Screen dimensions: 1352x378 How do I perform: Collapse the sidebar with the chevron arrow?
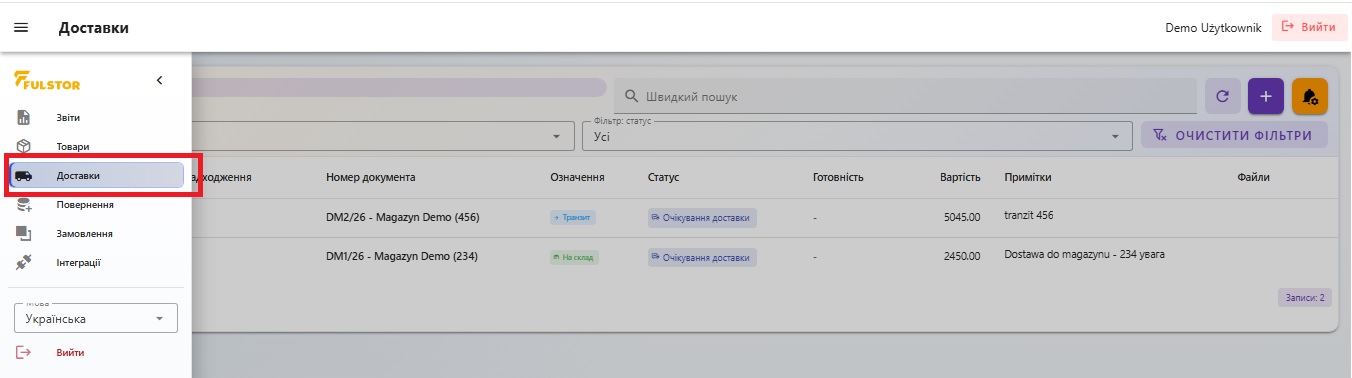[x=160, y=81]
